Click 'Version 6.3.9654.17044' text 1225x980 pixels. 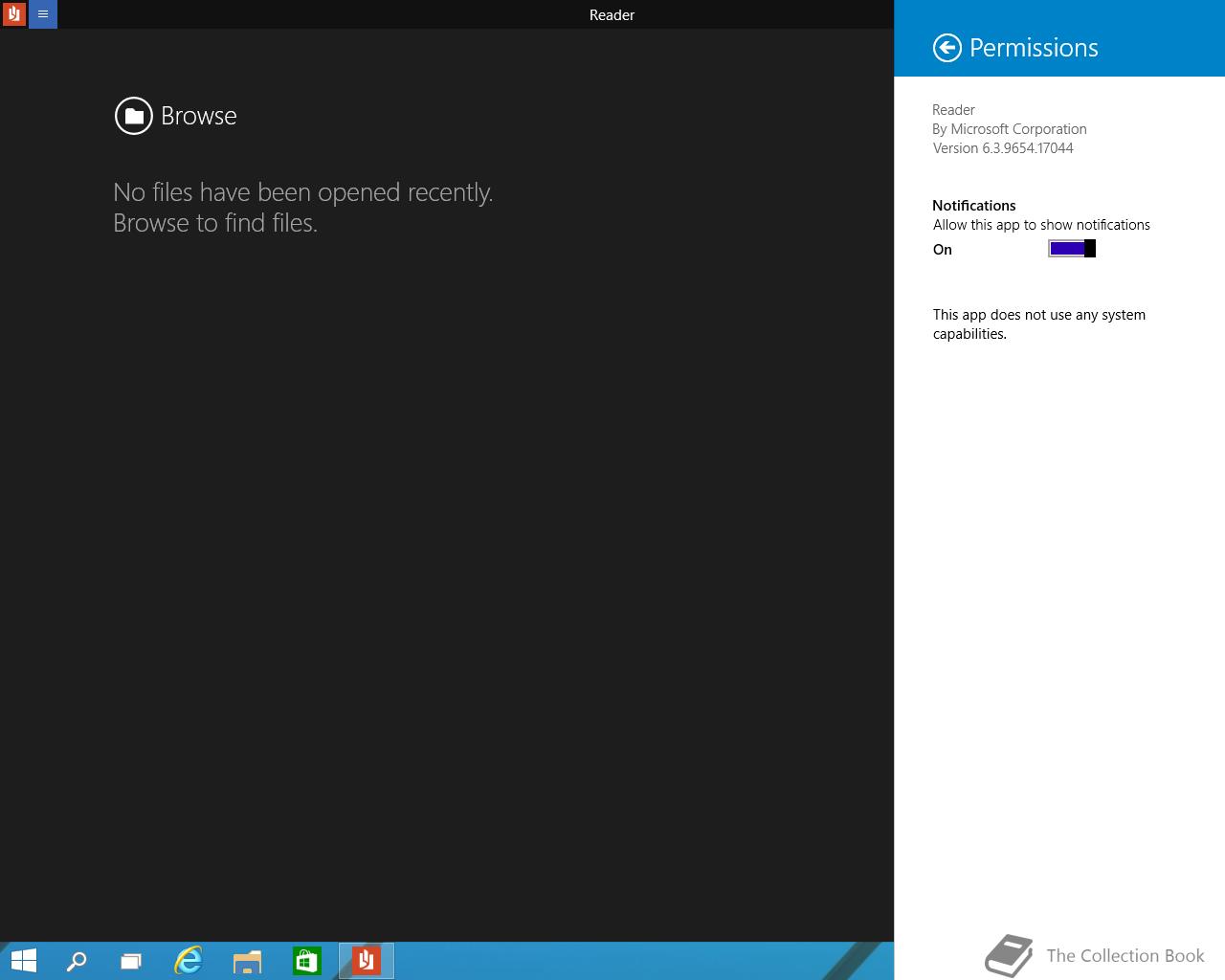click(1003, 148)
